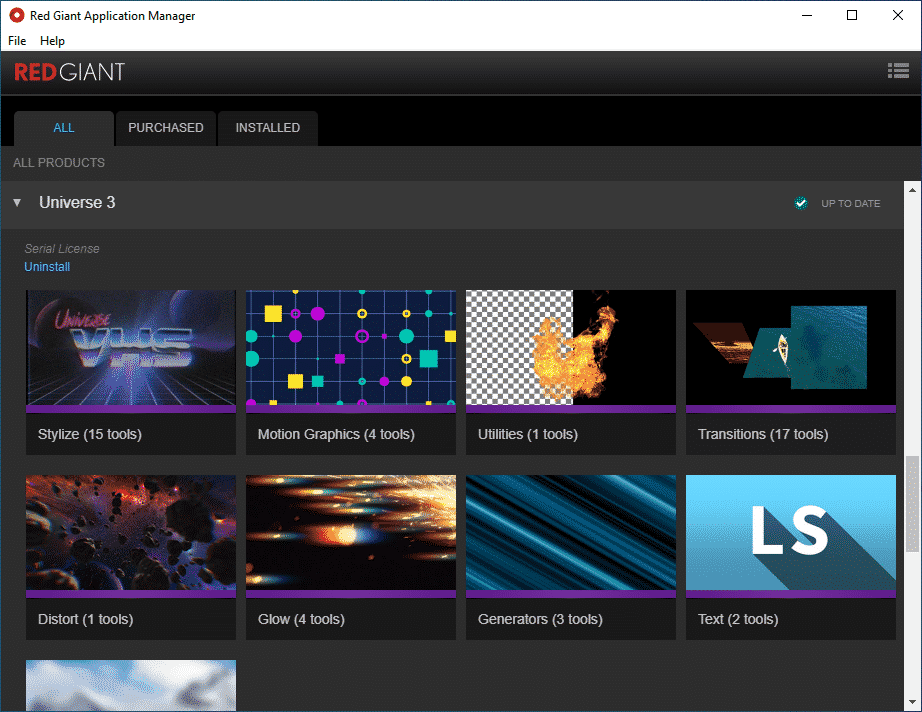Image resolution: width=922 pixels, height=712 pixels.
Task: Select the Distort (1 tools) label
Action: click(x=86, y=620)
